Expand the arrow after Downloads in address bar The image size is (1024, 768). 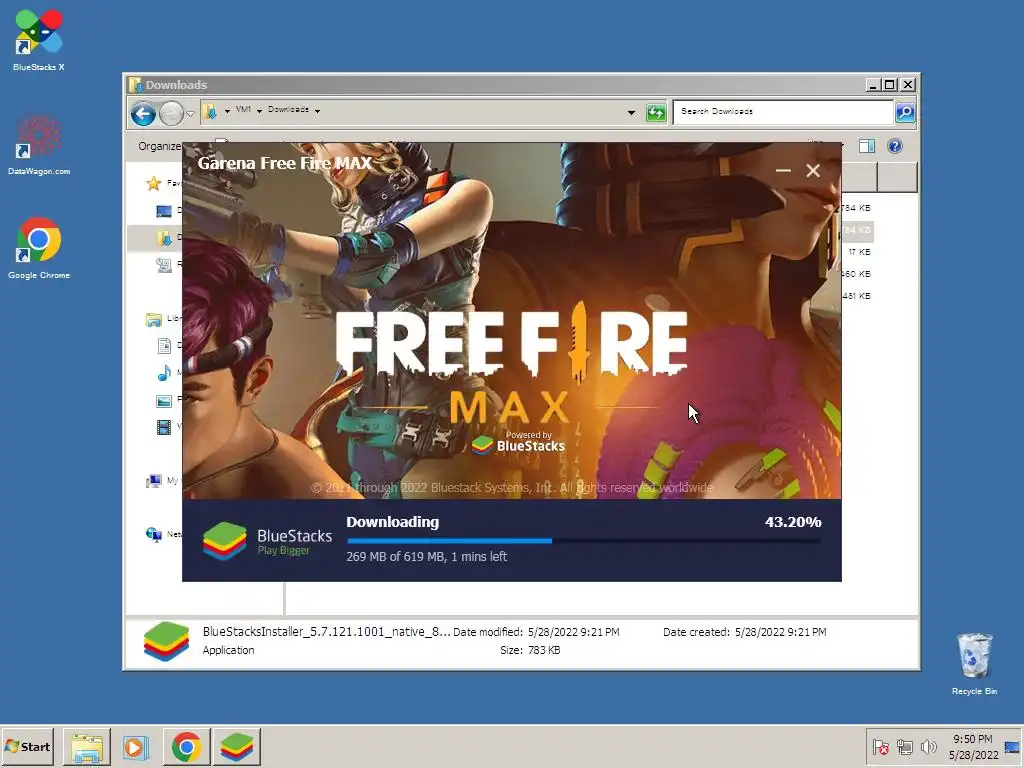coord(317,111)
